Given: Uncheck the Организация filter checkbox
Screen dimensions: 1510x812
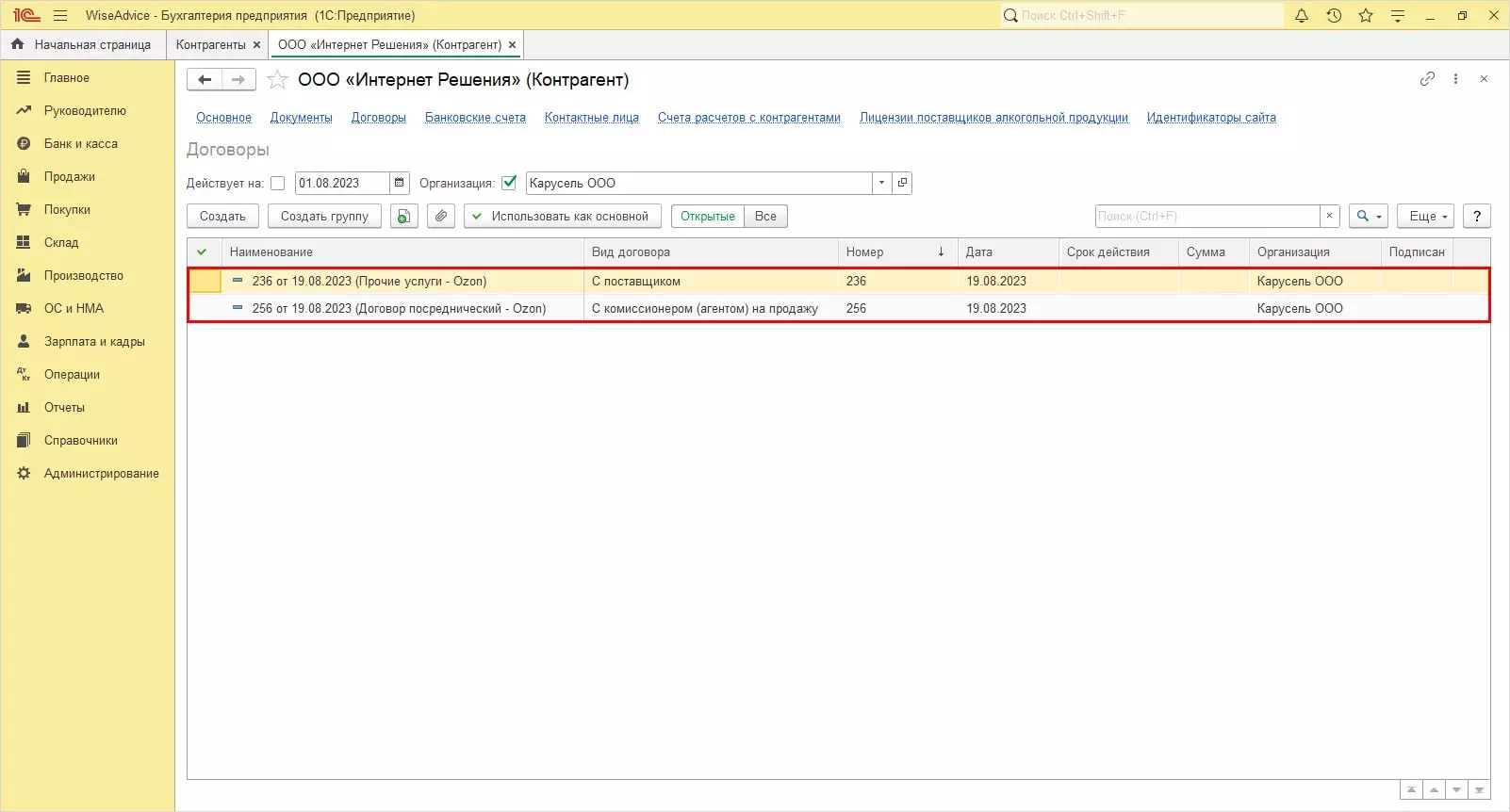Looking at the screenshot, I should (x=509, y=183).
